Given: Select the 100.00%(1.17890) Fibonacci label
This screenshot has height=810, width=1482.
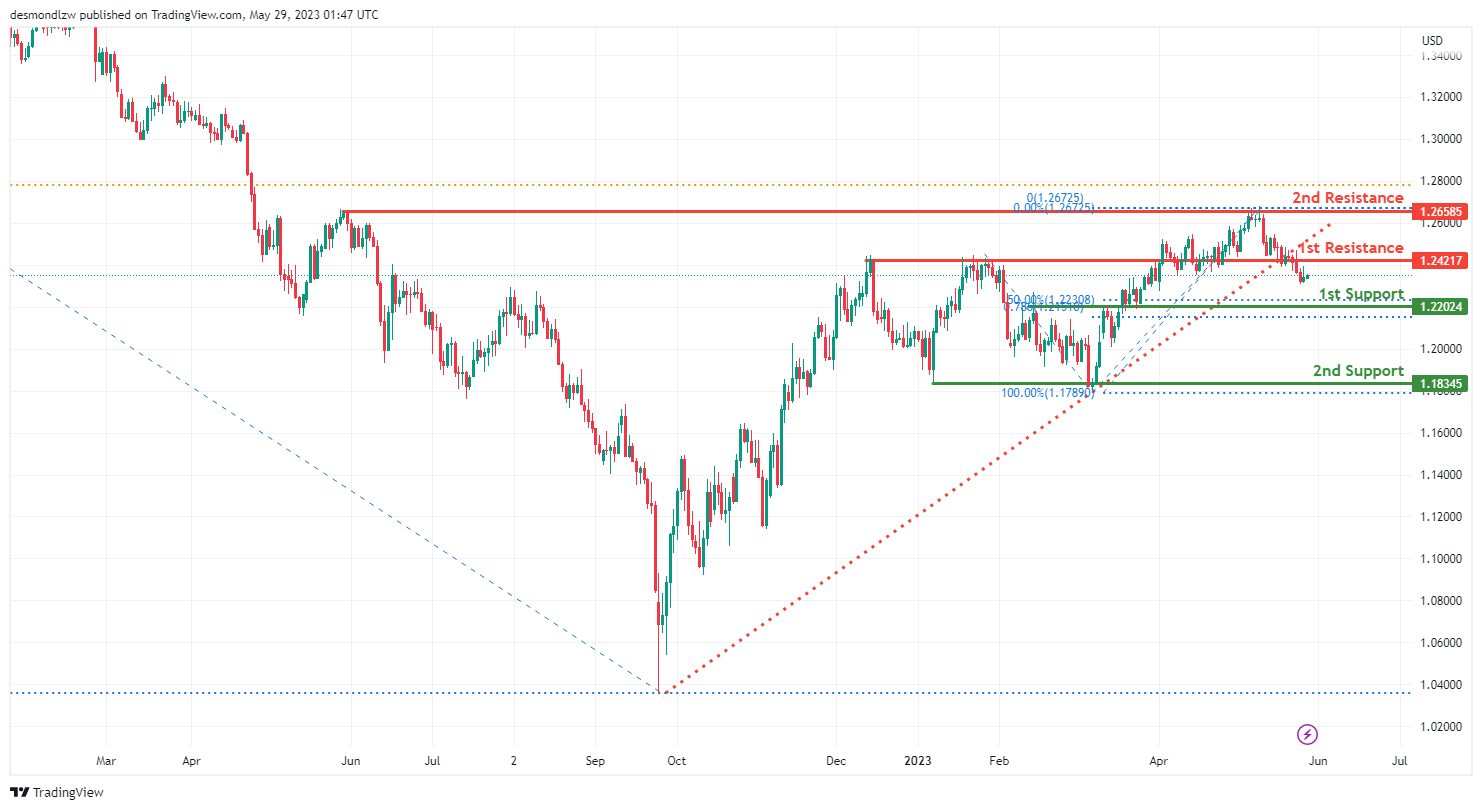Looking at the screenshot, I should coord(1047,393).
